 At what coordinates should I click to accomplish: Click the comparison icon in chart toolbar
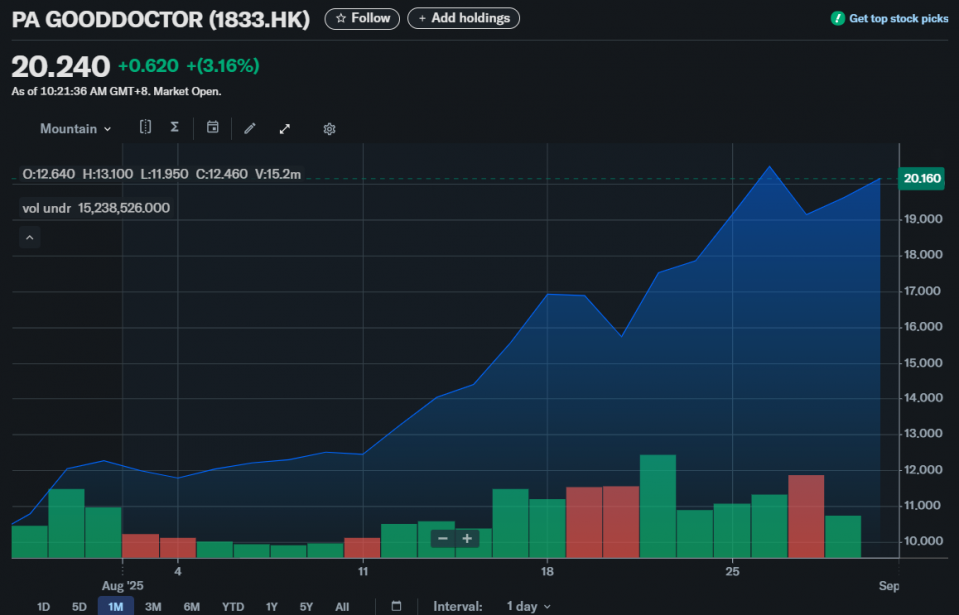(x=145, y=127)
